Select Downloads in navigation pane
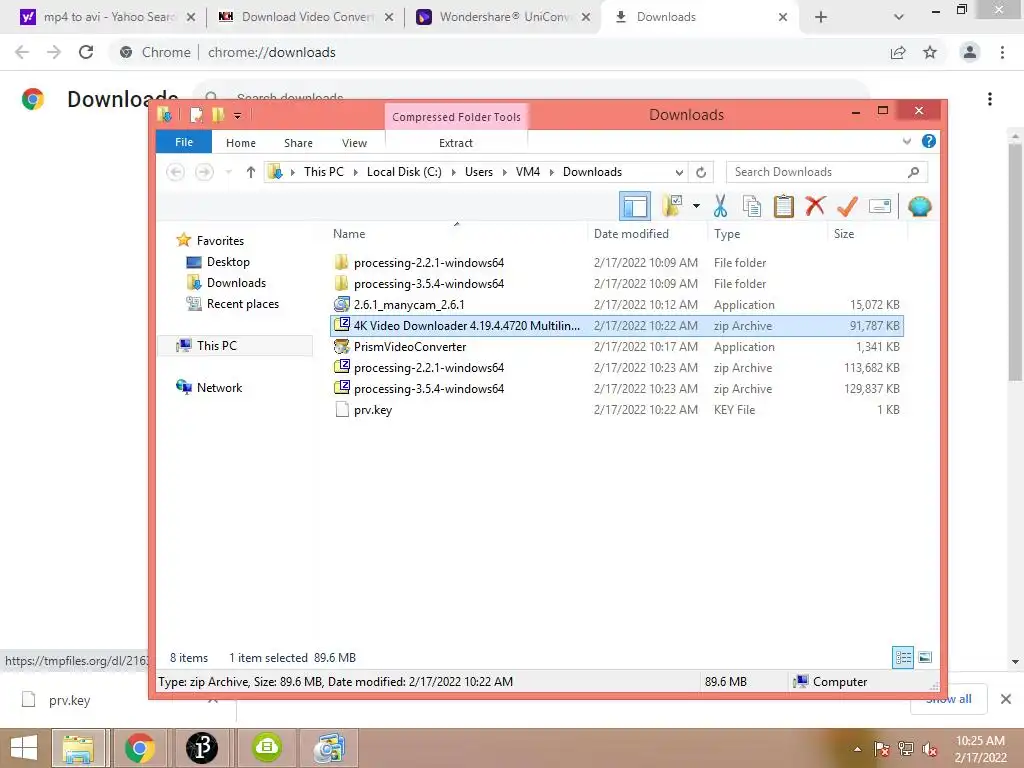The height and width of the screenshot is (768, 1024). [x=236, y=283]
